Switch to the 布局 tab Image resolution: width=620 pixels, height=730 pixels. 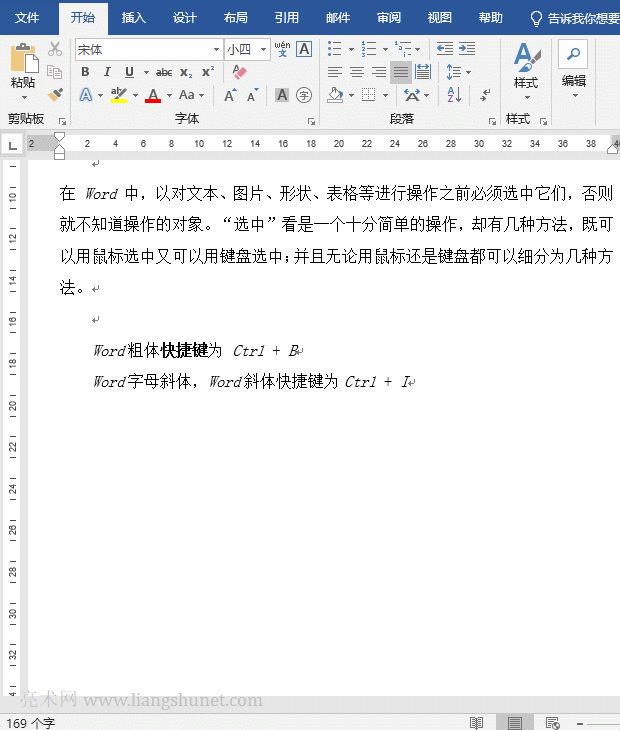coord(236,18)
